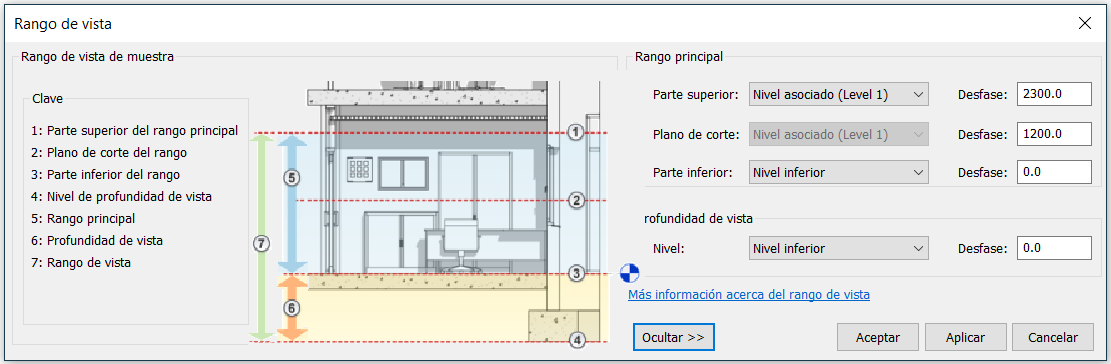Viewport: 1111px width, 364px height.
Task: Click the circled marker 1 in diagram
Action: [x=576, y=132]
